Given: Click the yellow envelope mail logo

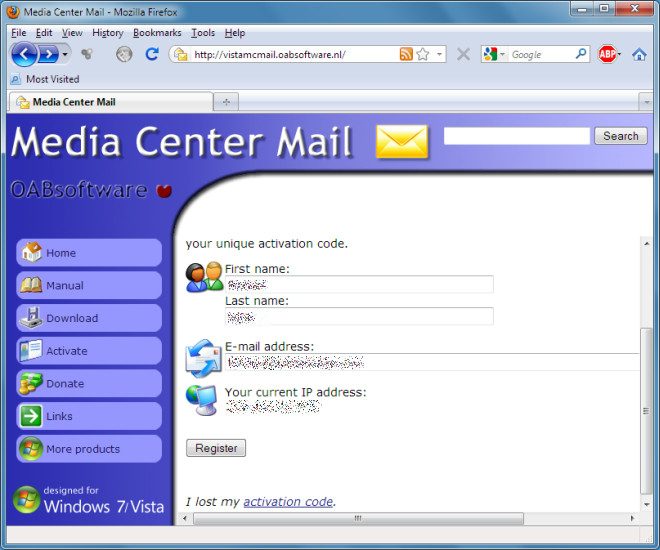Looking at the screenshot, I should [x=402, y=142].
